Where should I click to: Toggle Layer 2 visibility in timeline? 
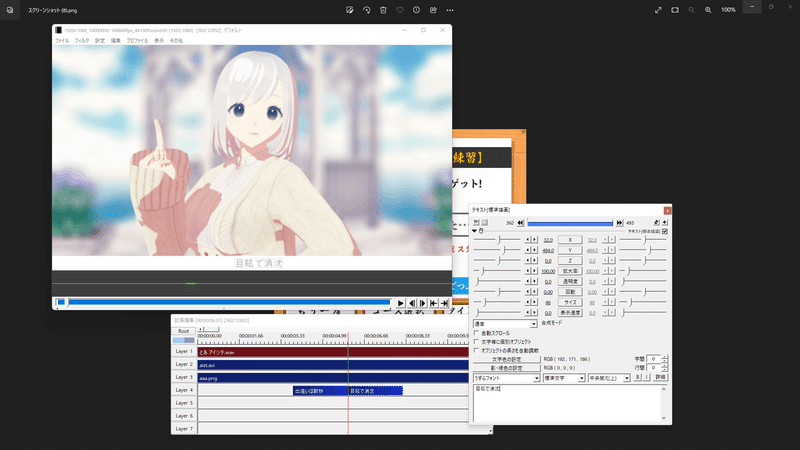click(x=184, y=364)
